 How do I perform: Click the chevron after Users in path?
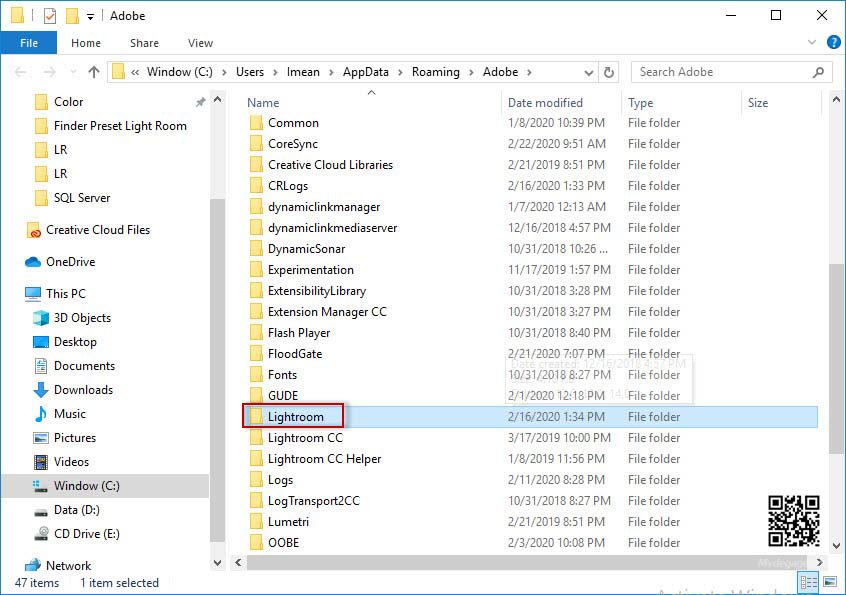(275, 72)
